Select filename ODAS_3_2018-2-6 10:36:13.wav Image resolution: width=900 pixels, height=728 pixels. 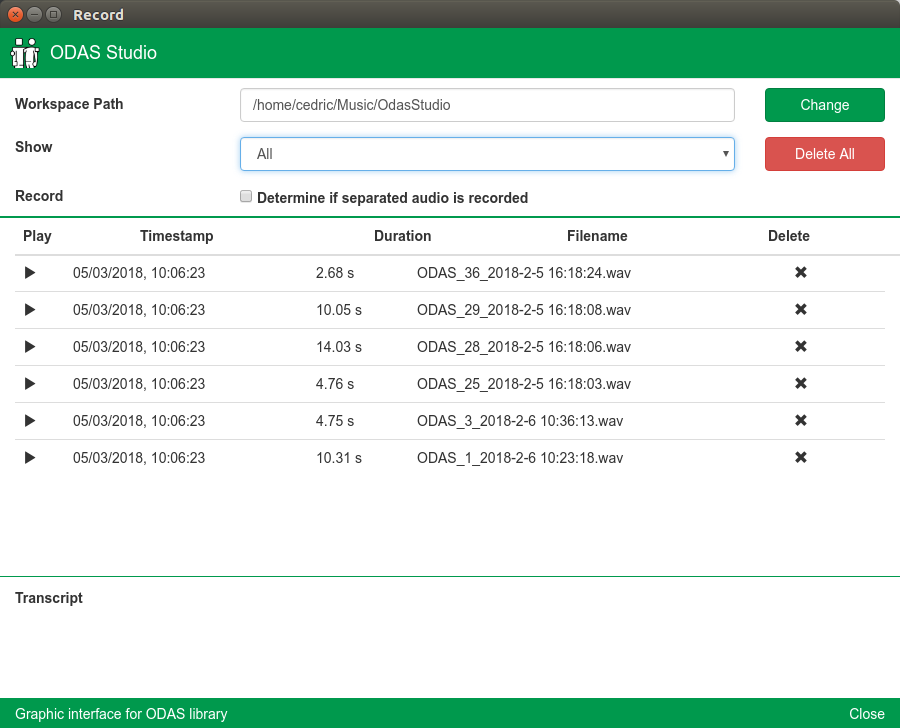tap(520, 421)
